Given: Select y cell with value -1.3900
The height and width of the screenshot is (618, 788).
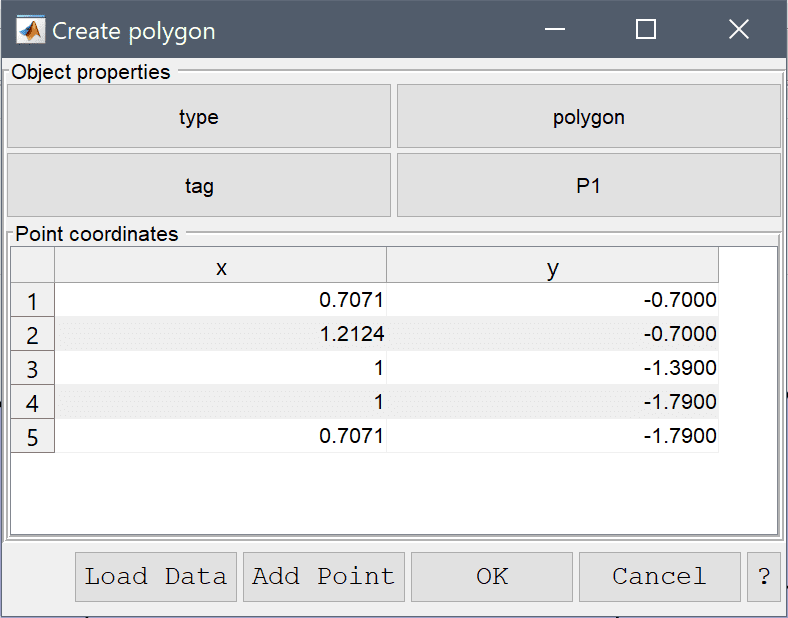Looking at the screenshot, I should (552, 368).
